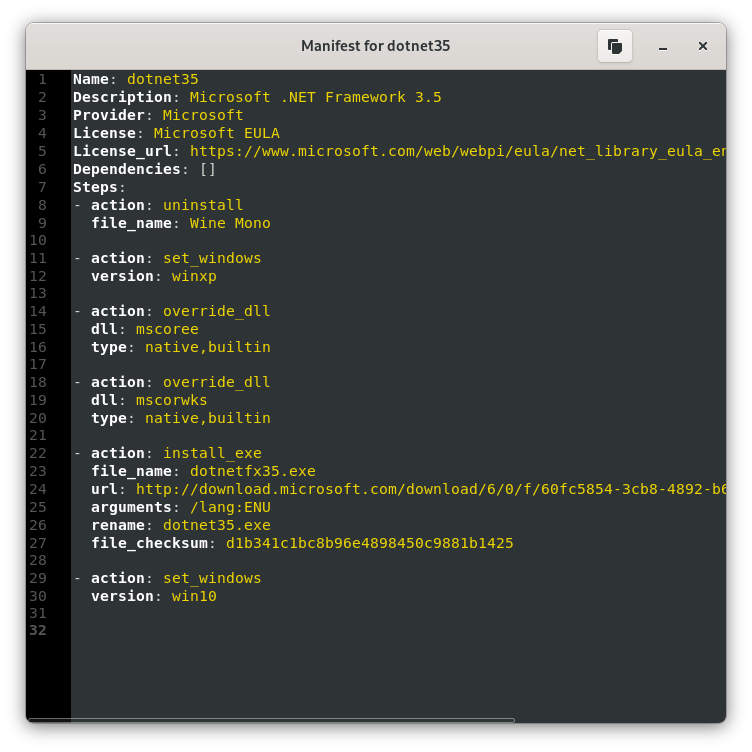The image size is (752, 752).
Task: Close the manifest window
Action: pyautogui.click(x=703, y=46)
